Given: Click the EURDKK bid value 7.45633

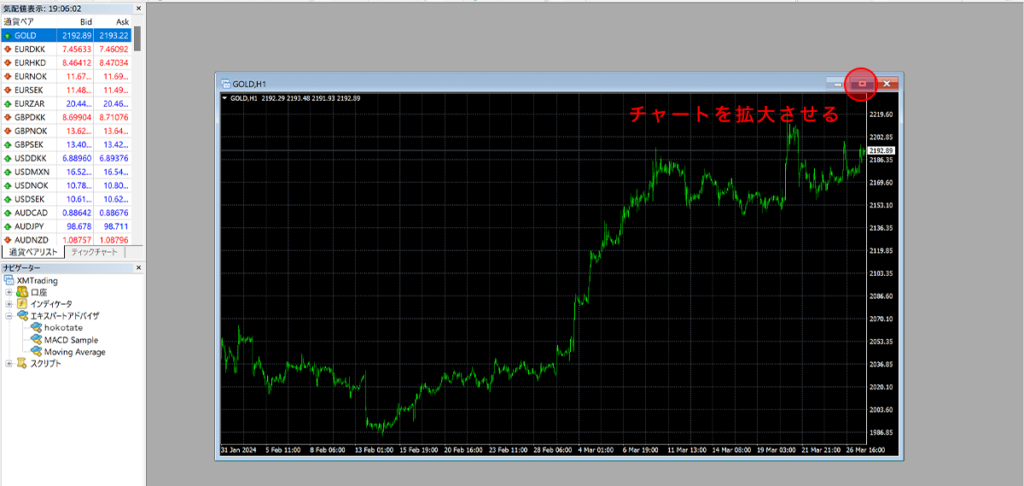Looking at the screenshot, I should (77, 49).
